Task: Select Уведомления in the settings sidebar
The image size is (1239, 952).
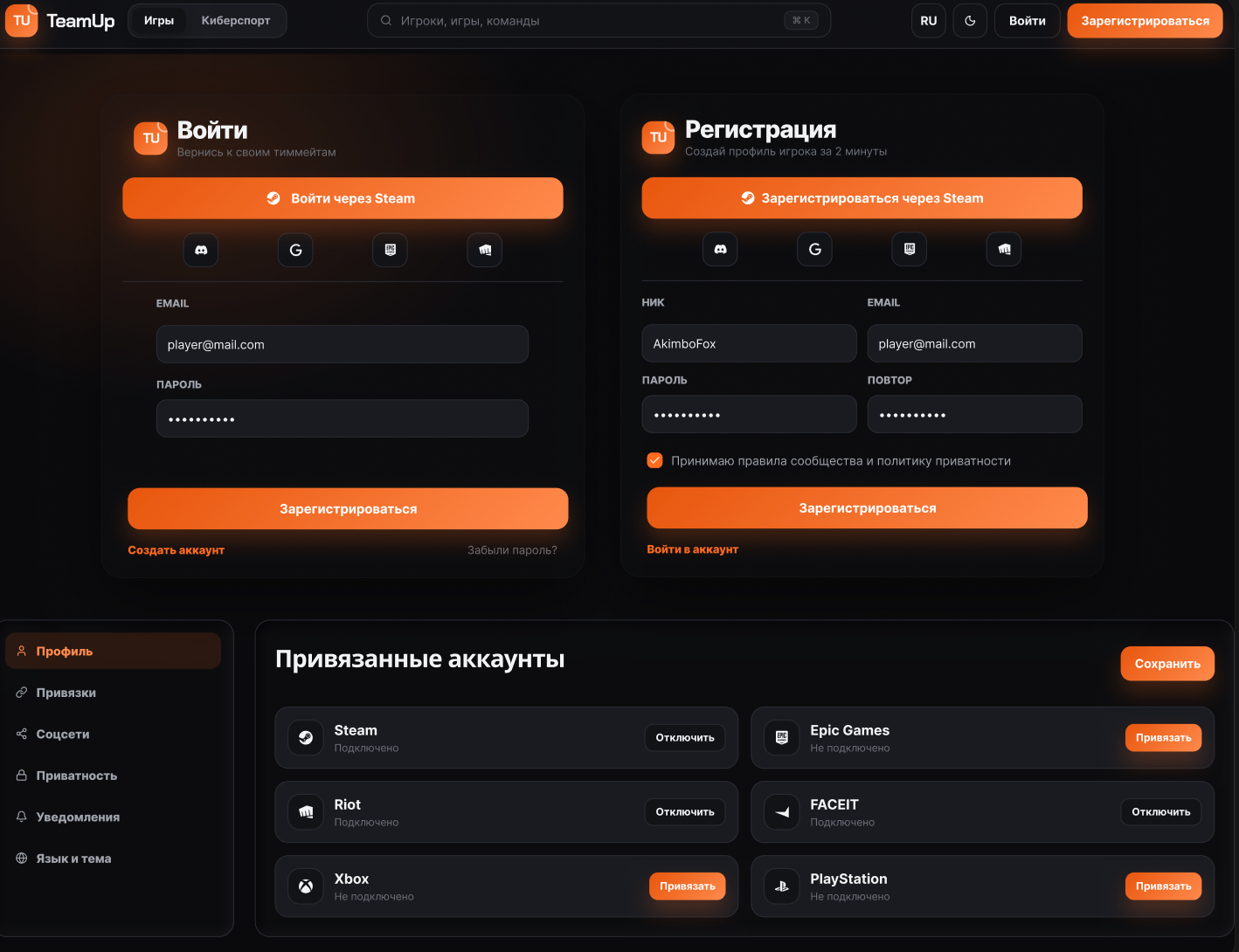Action: (x=114, y=817)
